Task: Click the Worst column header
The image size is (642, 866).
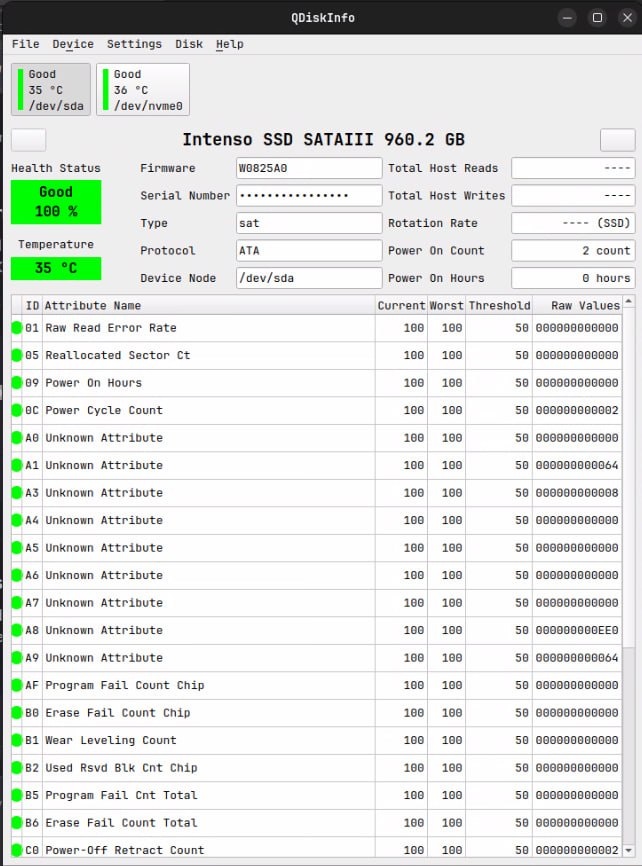Action: [446, 305]
